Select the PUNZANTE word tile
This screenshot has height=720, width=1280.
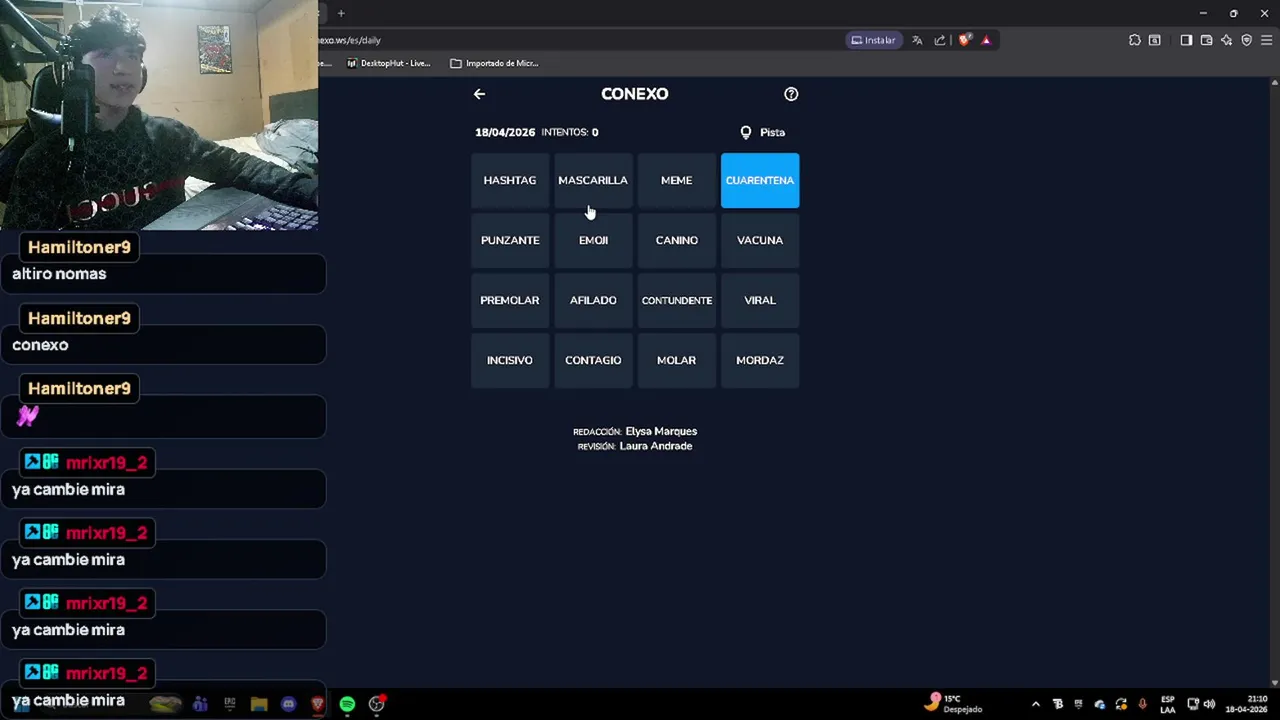pos(510,240)
